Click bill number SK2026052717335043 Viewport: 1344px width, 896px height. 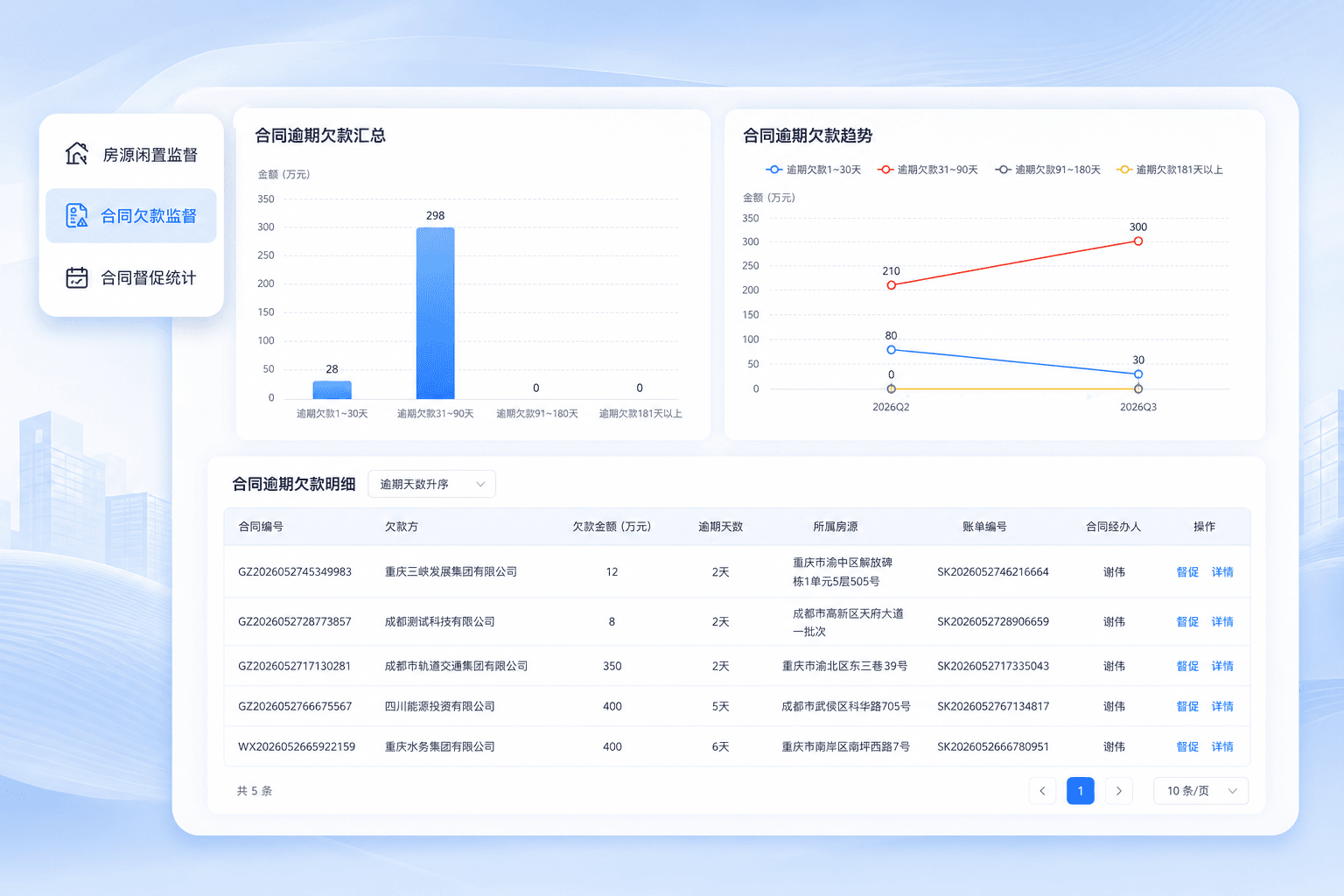(x=993, y=667)
